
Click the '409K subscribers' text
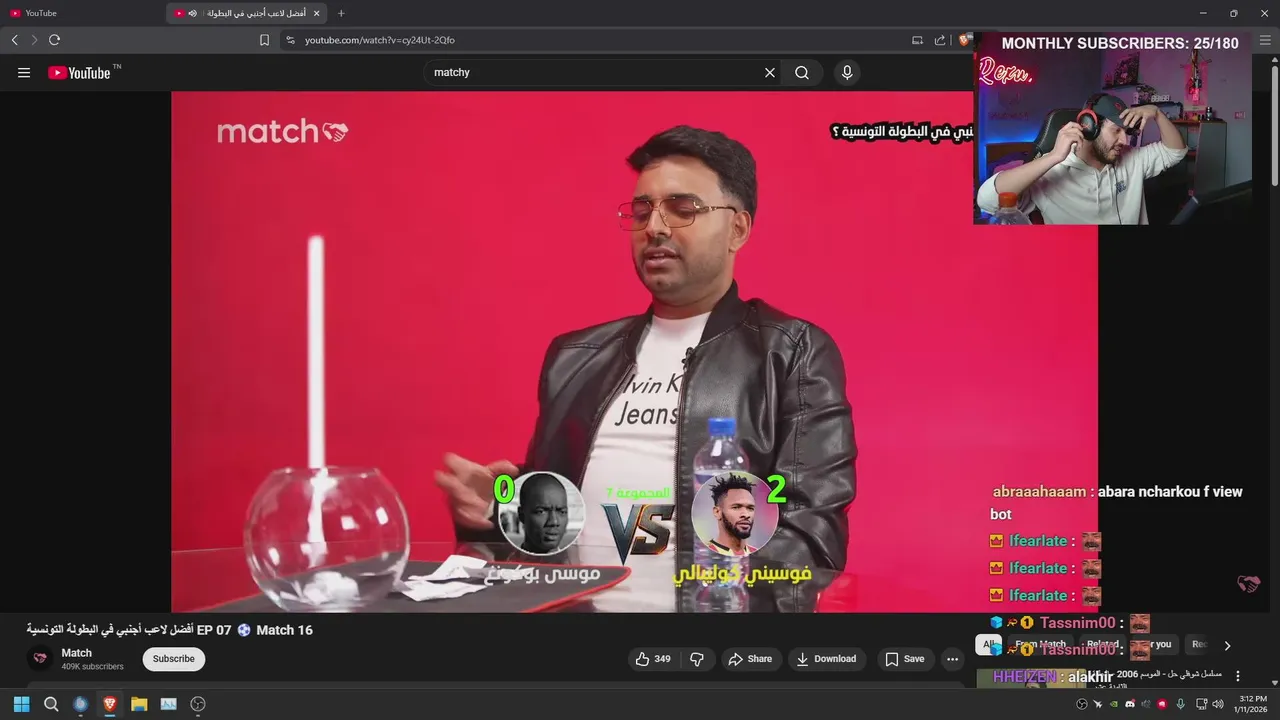(92, 667)
